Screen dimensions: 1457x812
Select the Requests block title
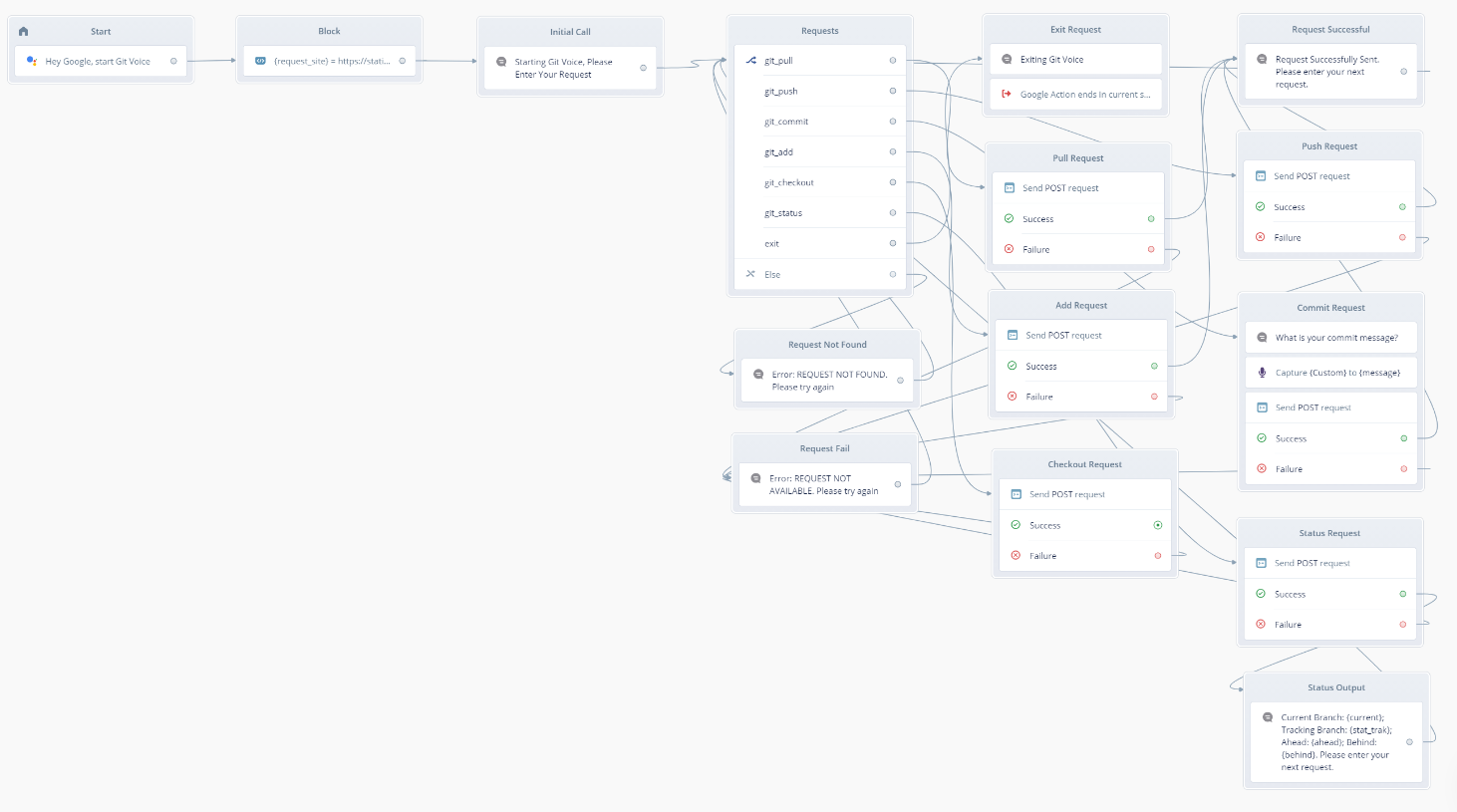coord(820,31)
